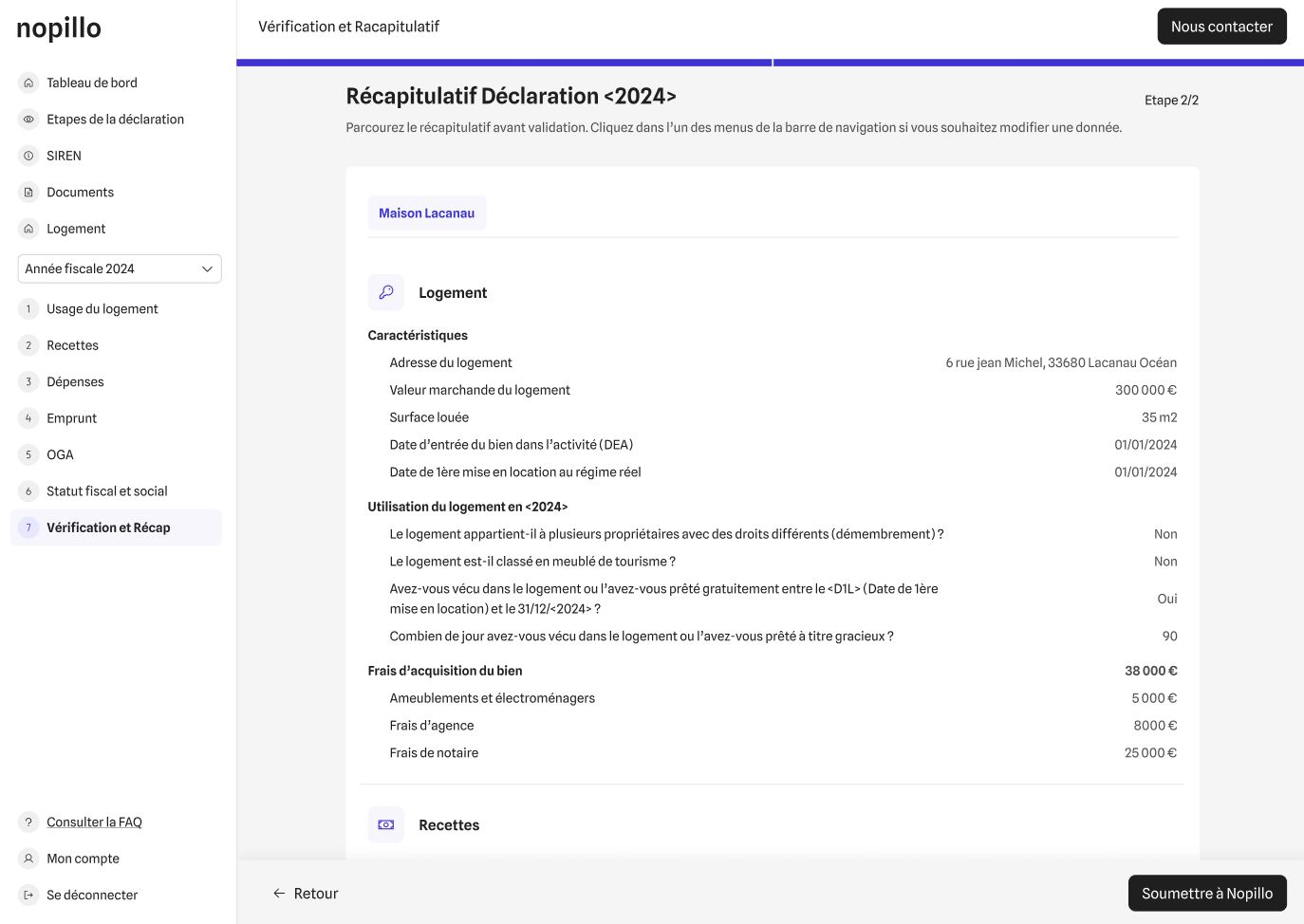Click the Mon compte user icon
1304x924 pixels.
[28, 859]
